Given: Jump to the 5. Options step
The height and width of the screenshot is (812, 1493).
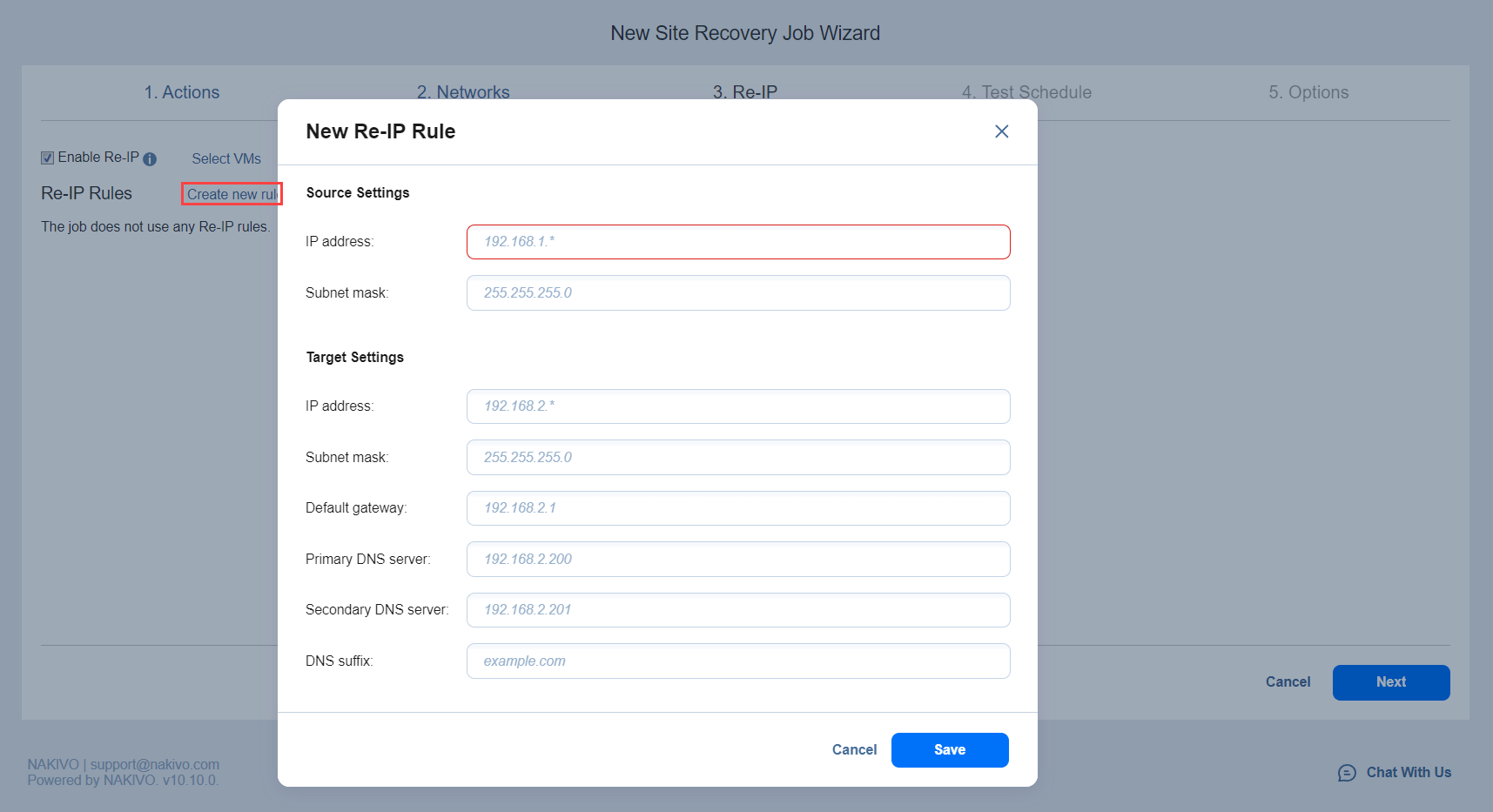Looking at the screenshot, I should [1308, 92].
